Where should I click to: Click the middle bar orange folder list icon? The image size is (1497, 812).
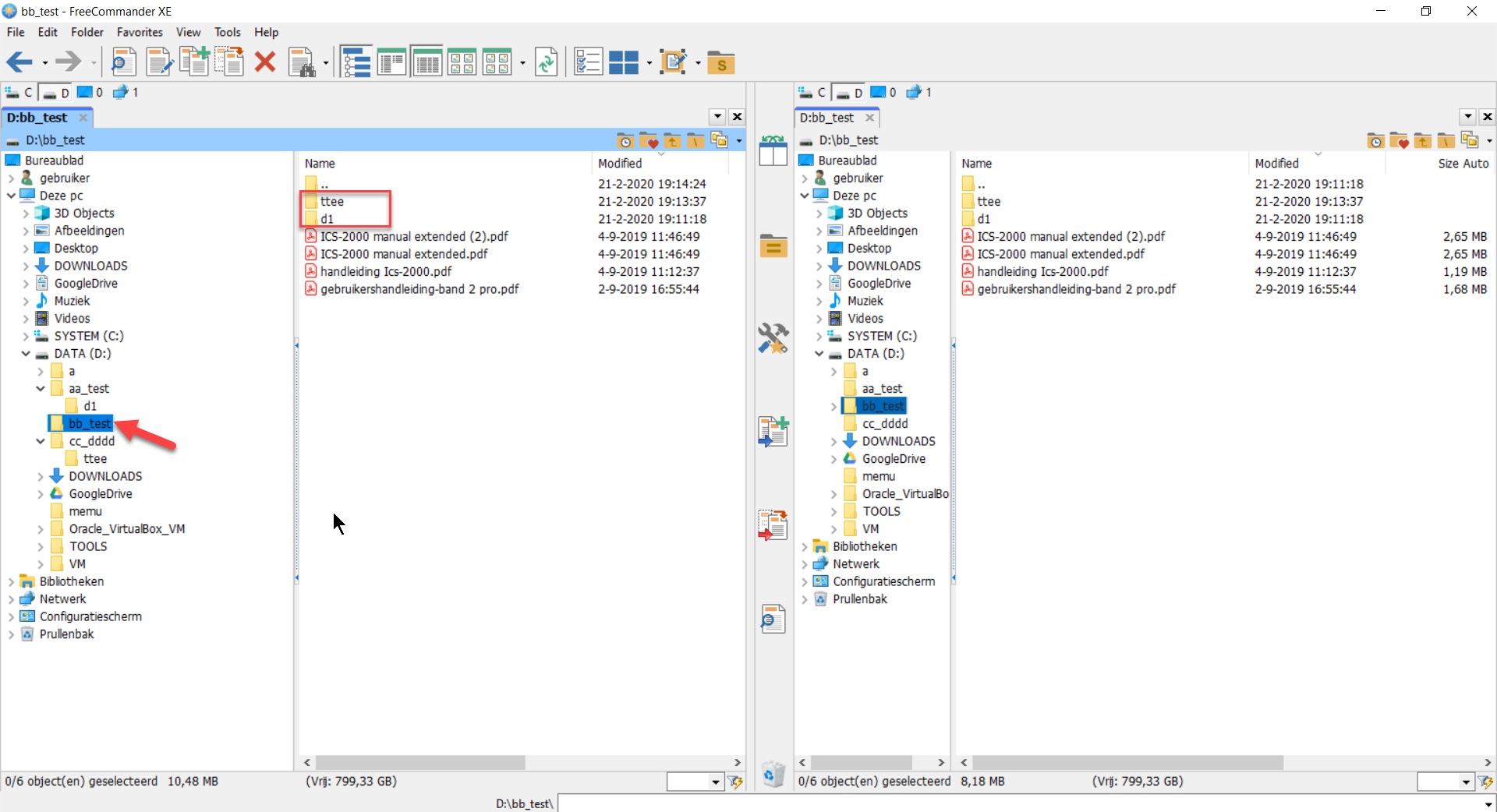tap(773, 245)
